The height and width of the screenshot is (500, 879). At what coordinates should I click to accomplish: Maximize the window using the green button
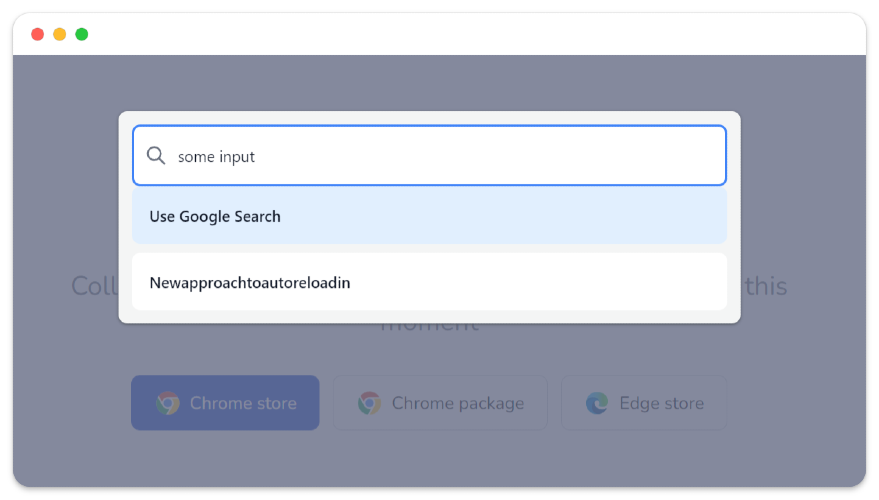pos(82,34)
